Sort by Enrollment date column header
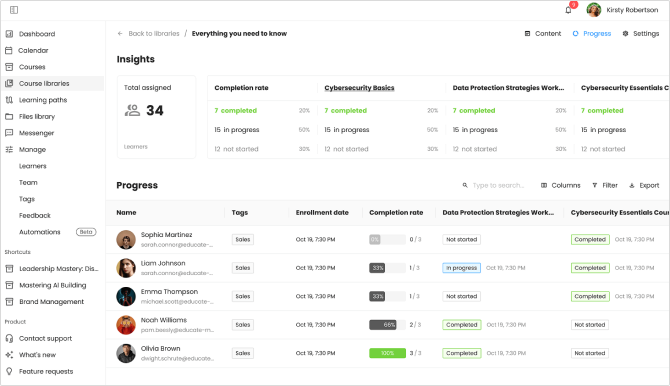670x386 pixels. click(x=322, y=212)
